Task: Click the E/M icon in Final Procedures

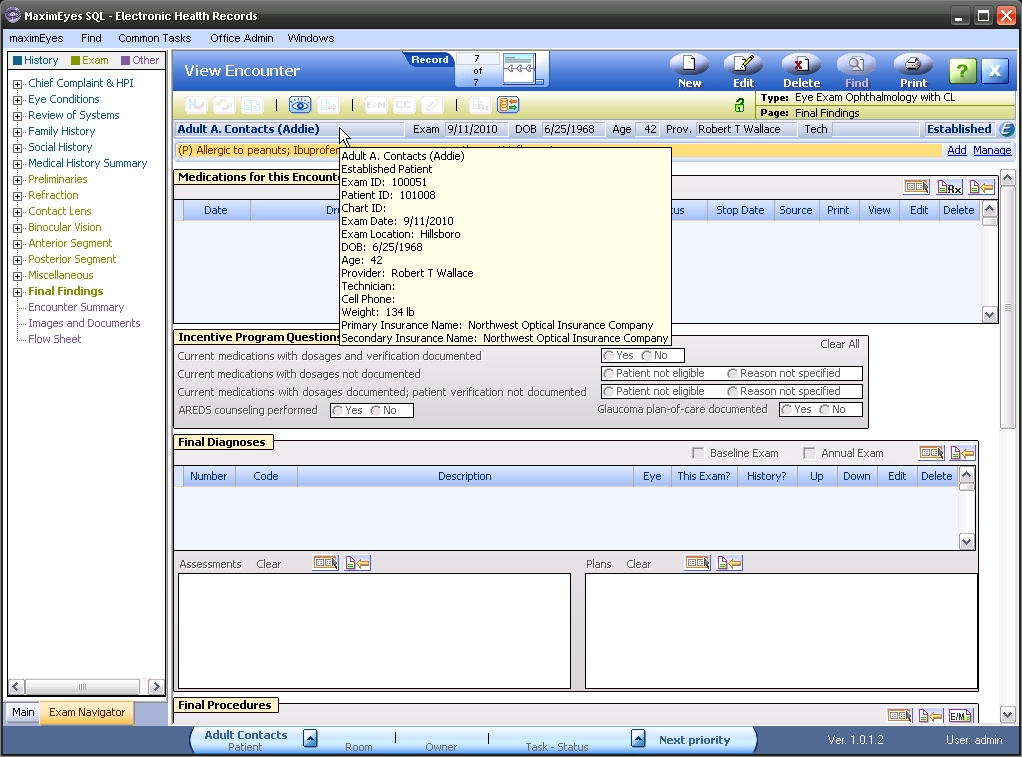Action: pos(960,715)
